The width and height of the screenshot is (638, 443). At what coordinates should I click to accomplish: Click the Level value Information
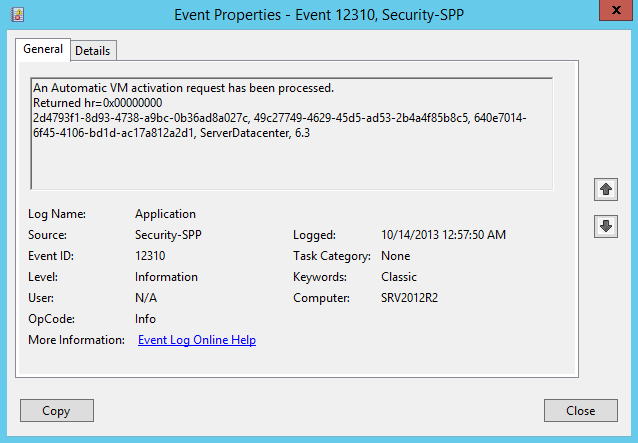click(166, 277)
